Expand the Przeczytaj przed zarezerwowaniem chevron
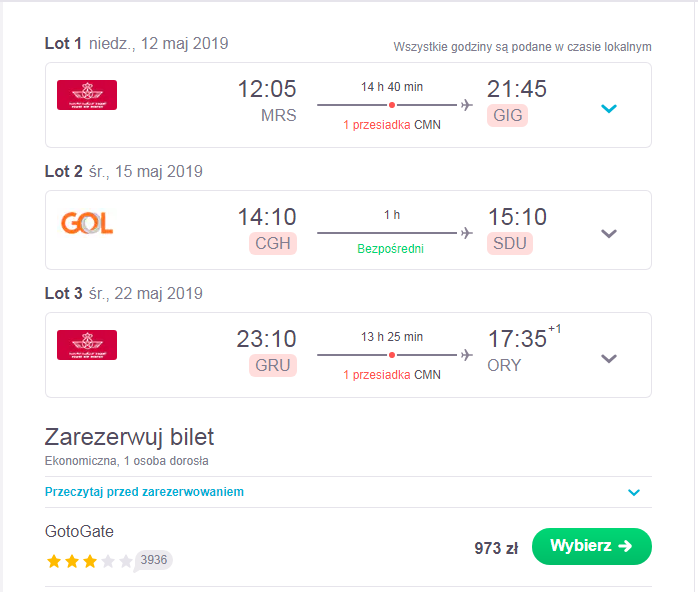Viewport: 698px width, 592px height. point(634,492)
